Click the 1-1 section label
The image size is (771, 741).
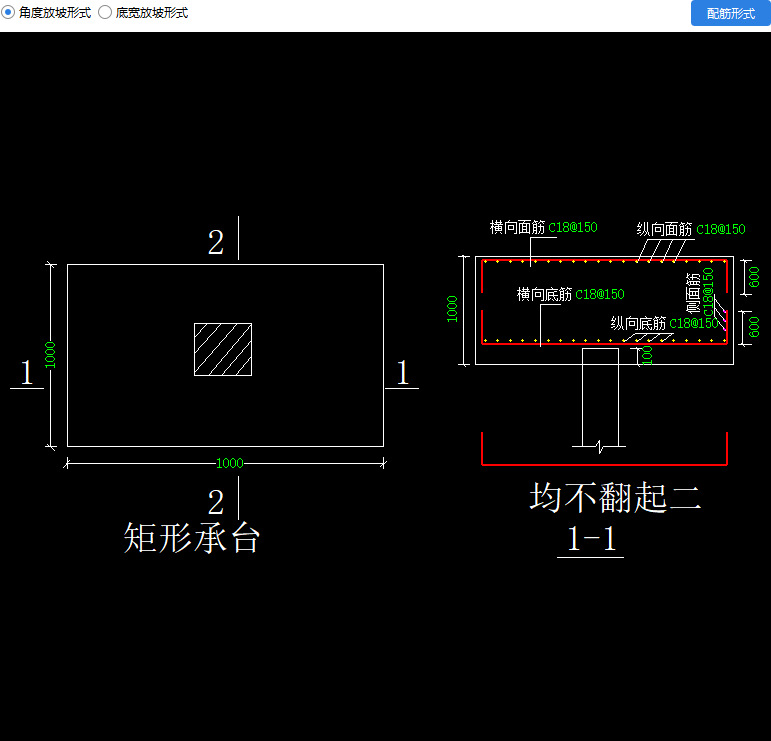591,539
